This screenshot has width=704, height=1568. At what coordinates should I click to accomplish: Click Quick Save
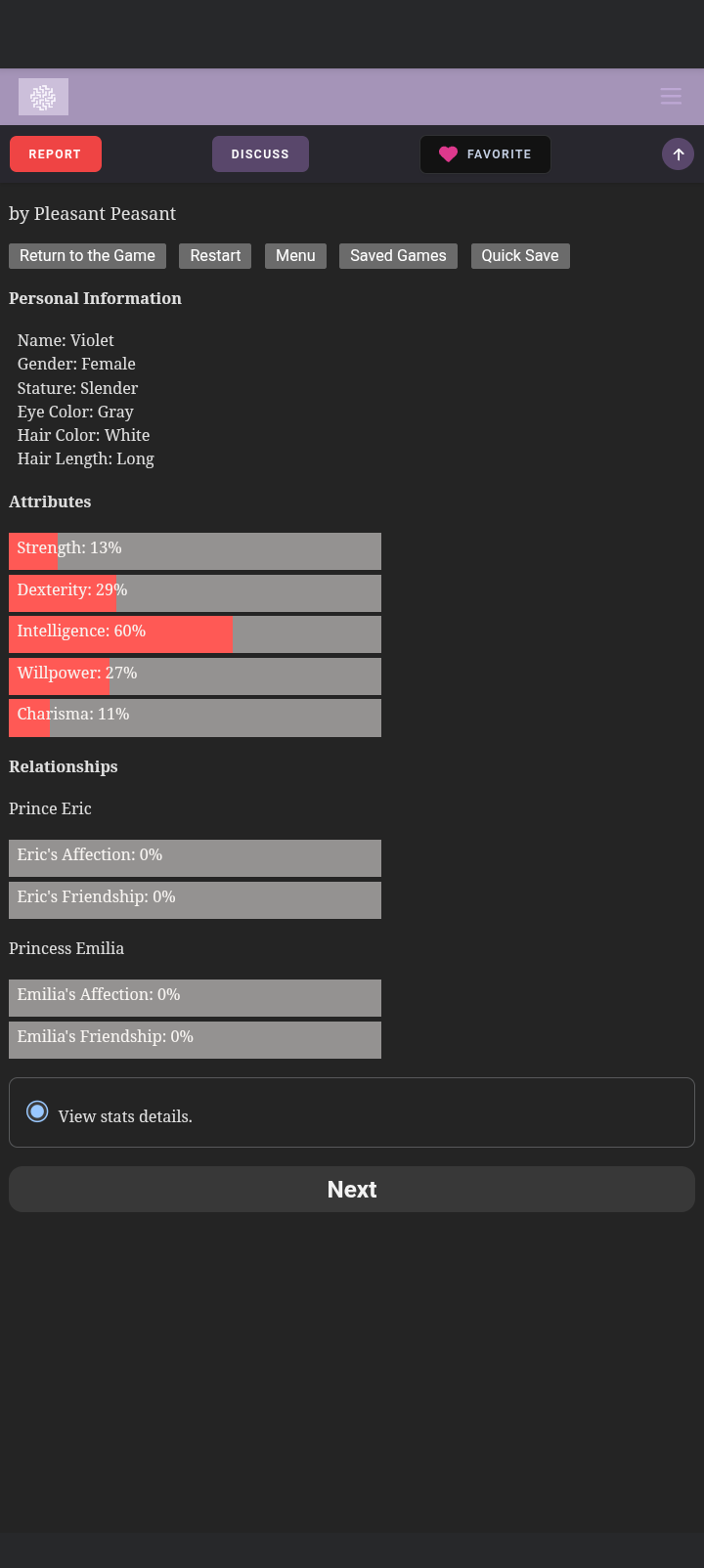520,256
